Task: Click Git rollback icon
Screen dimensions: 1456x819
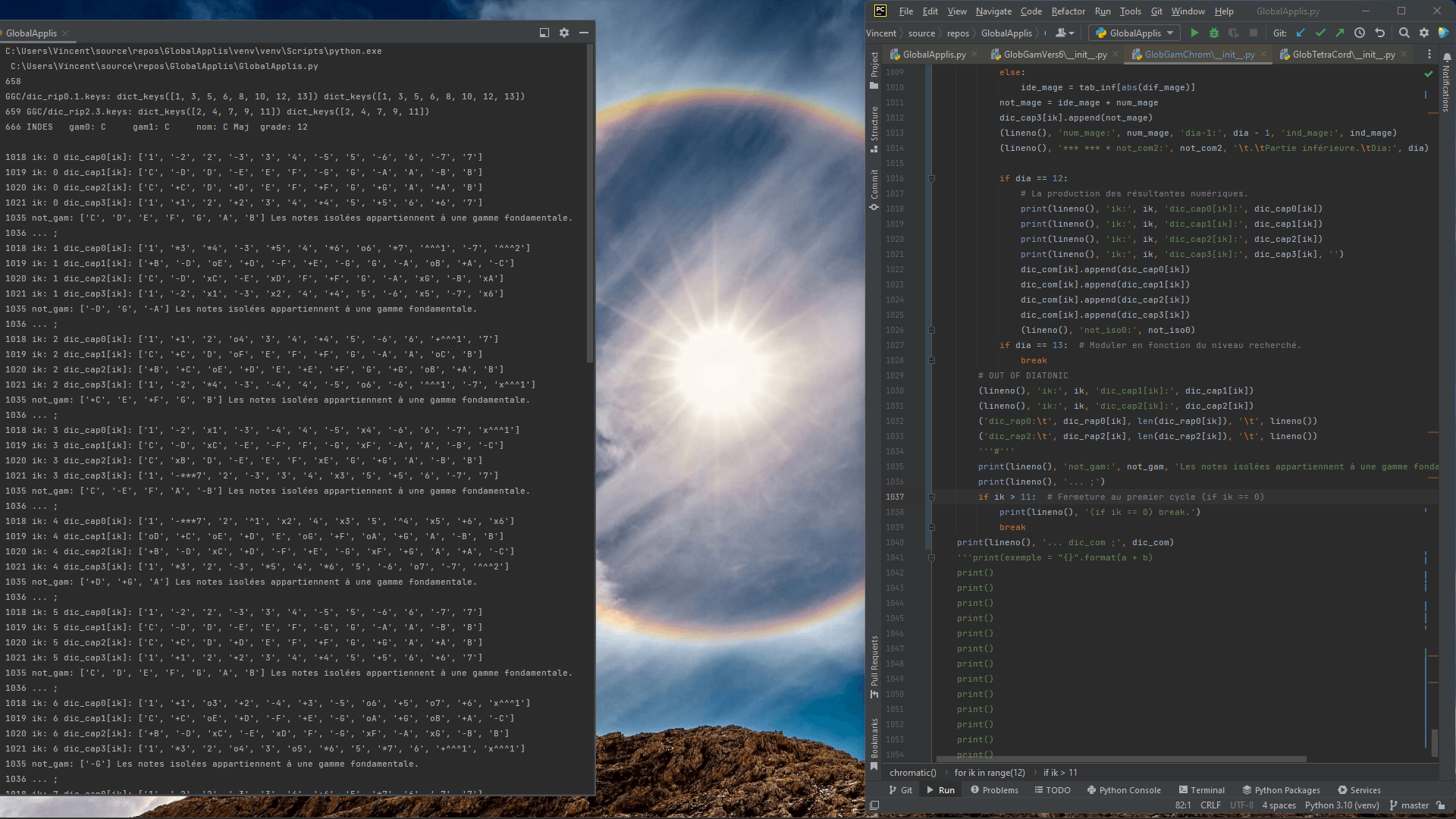Action: click(x=1379, y=33)
